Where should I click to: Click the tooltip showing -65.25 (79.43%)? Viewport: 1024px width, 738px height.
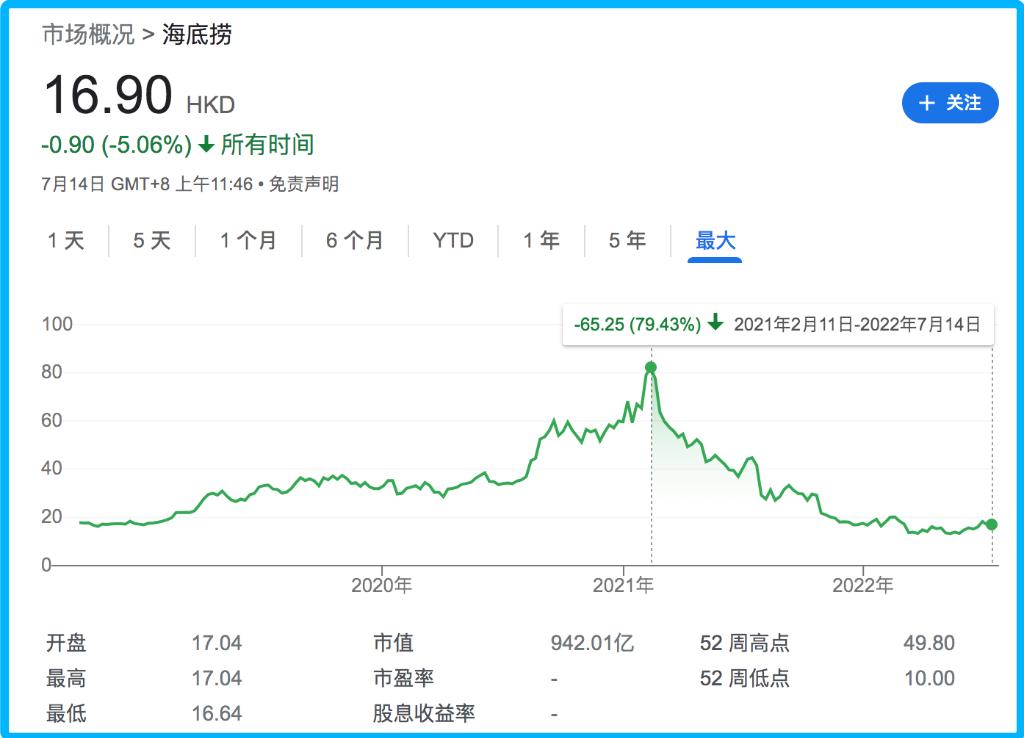point(636,323)
